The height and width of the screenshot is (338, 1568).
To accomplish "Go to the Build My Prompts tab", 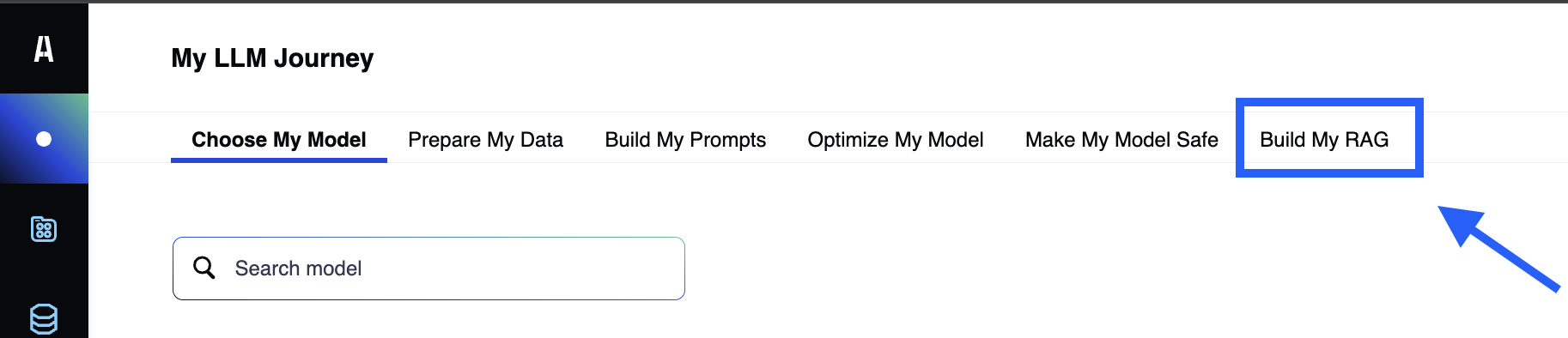I will pyautogui.click(x=685, y=140).
